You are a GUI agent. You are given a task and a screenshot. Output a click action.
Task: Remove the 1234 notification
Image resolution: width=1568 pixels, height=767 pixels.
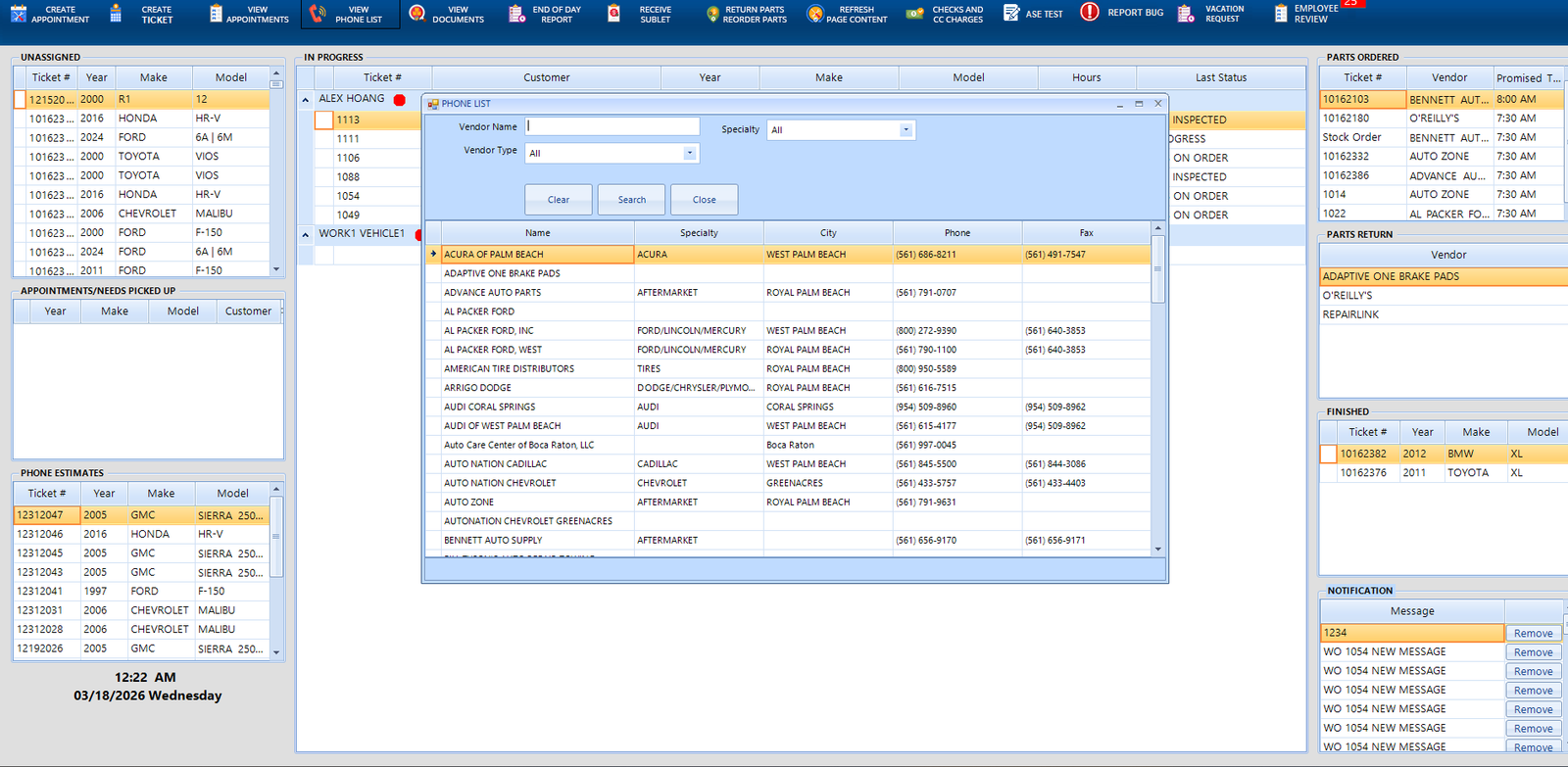coord(1534,634)
